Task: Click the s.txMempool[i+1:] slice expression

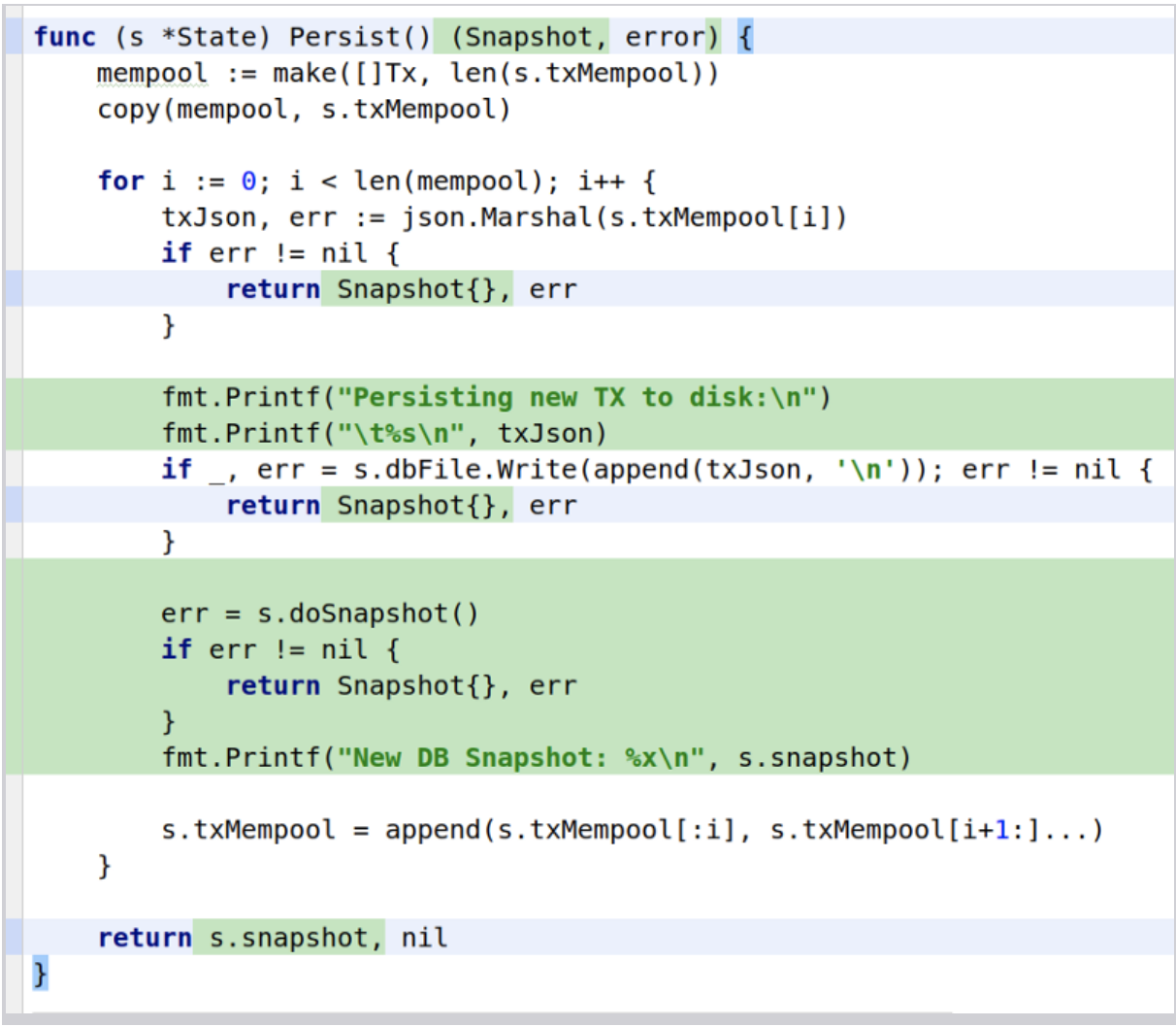Action: coord(904,831)
